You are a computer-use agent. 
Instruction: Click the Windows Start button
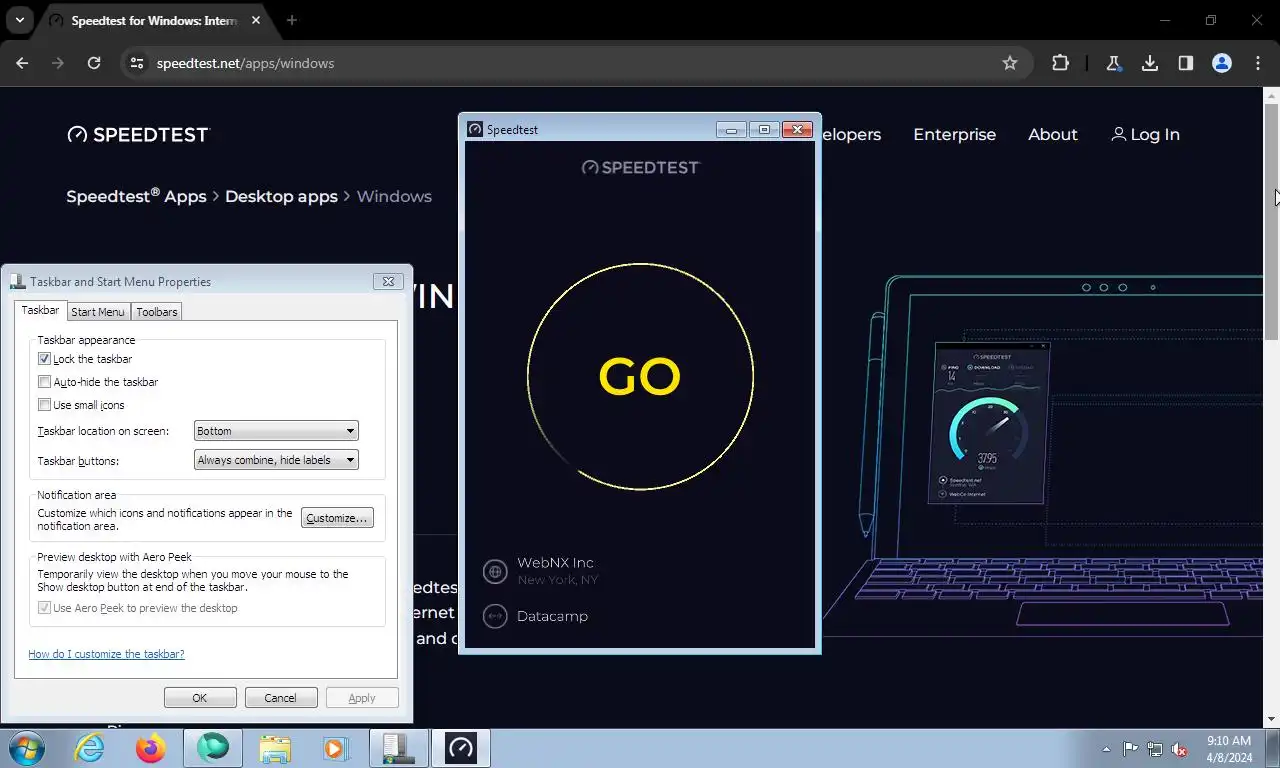[x=27, y=748]
